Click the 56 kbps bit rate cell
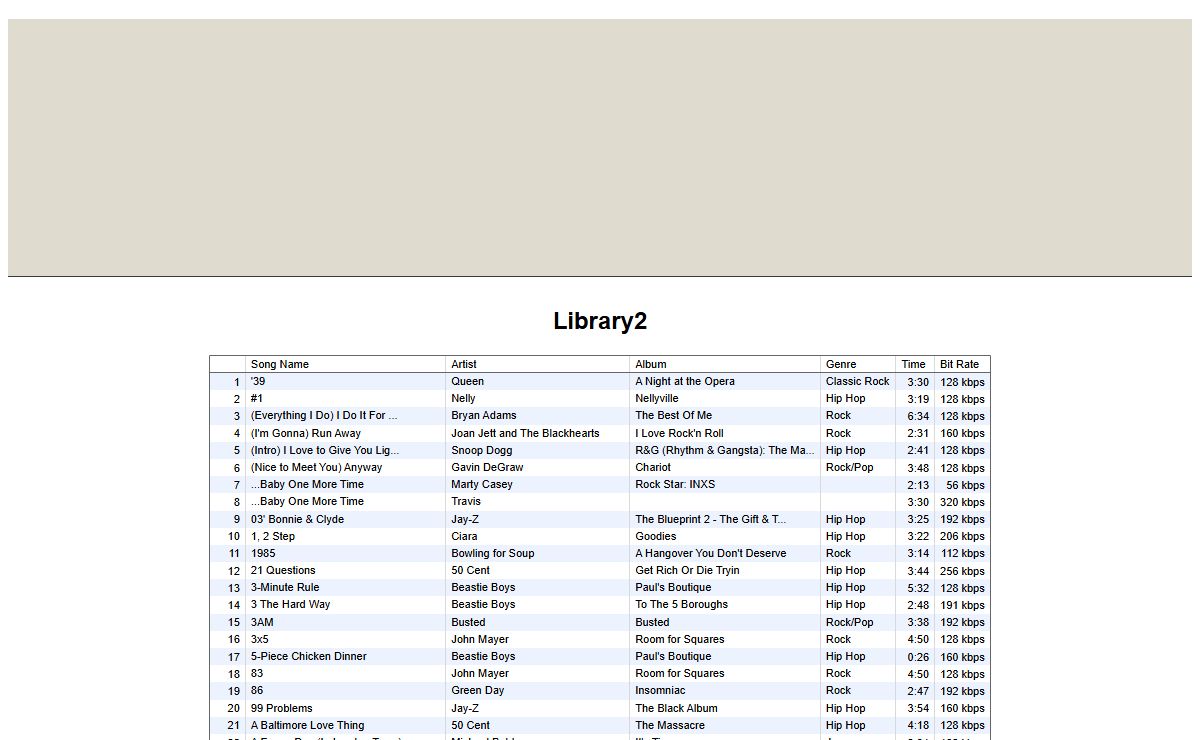Image resolution: width=1200 pixels, height=740 pixels. [x=965, y=485]
